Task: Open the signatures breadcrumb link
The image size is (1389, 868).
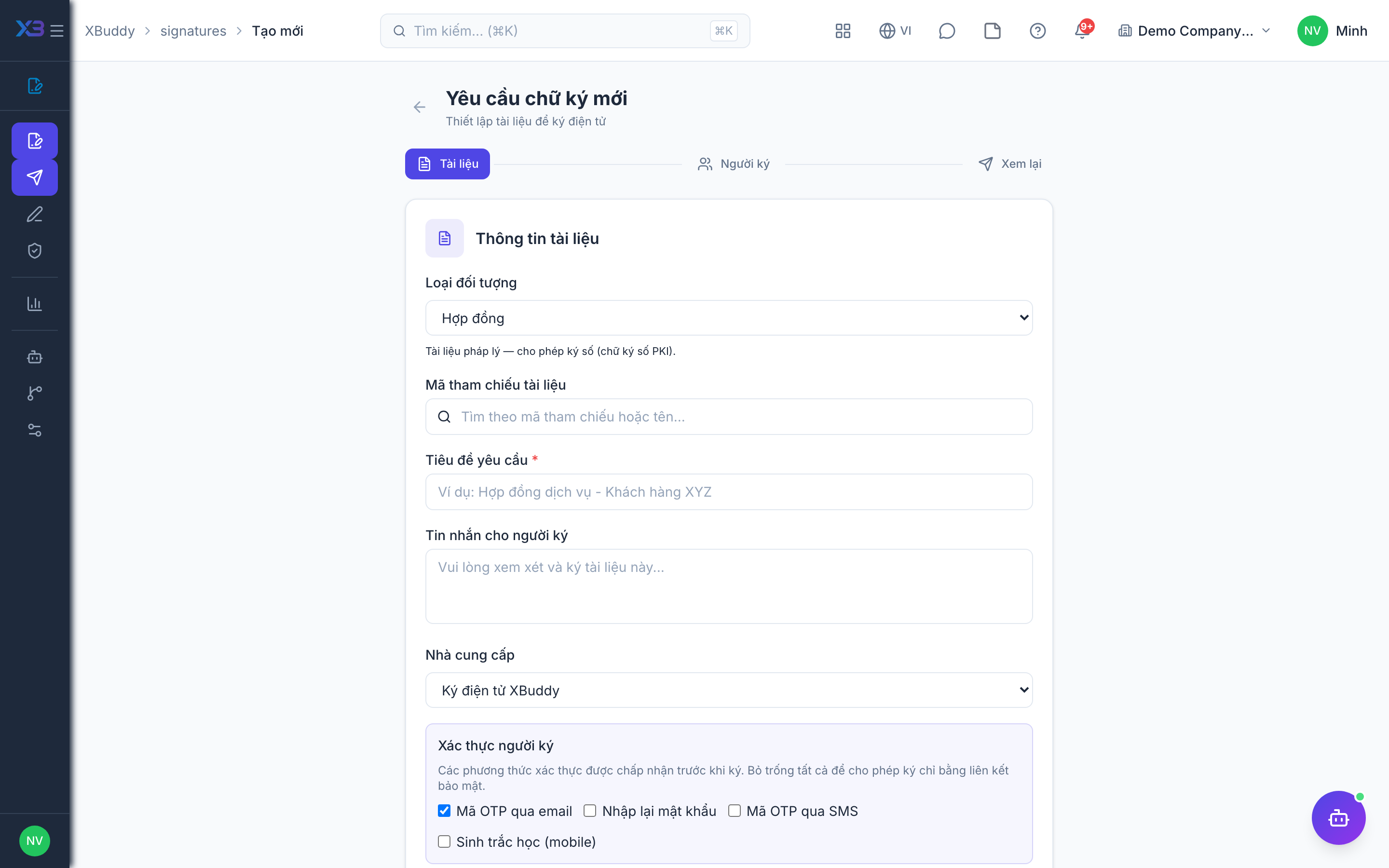Action: coord(193,31)
